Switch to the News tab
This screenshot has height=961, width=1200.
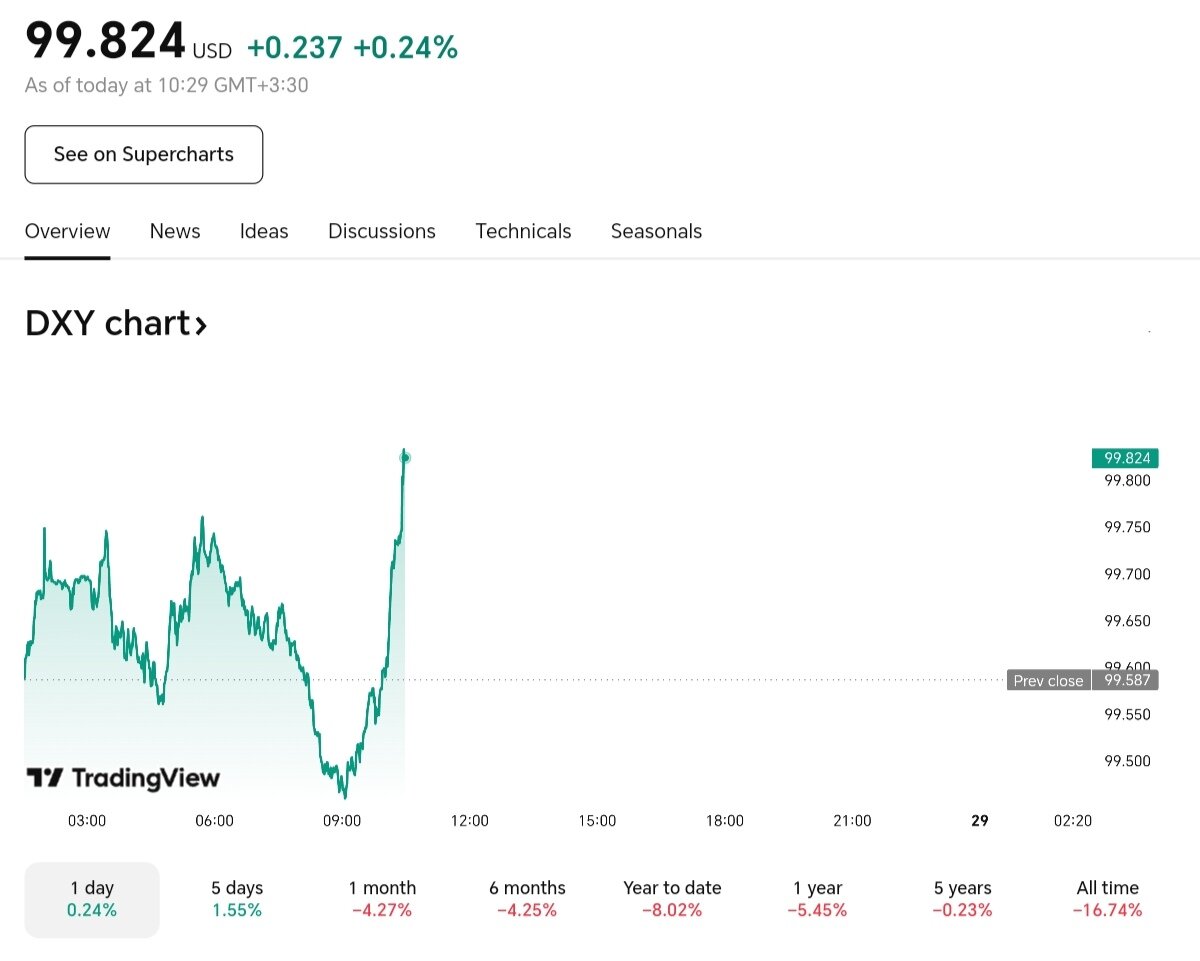(x=175, y=231)
